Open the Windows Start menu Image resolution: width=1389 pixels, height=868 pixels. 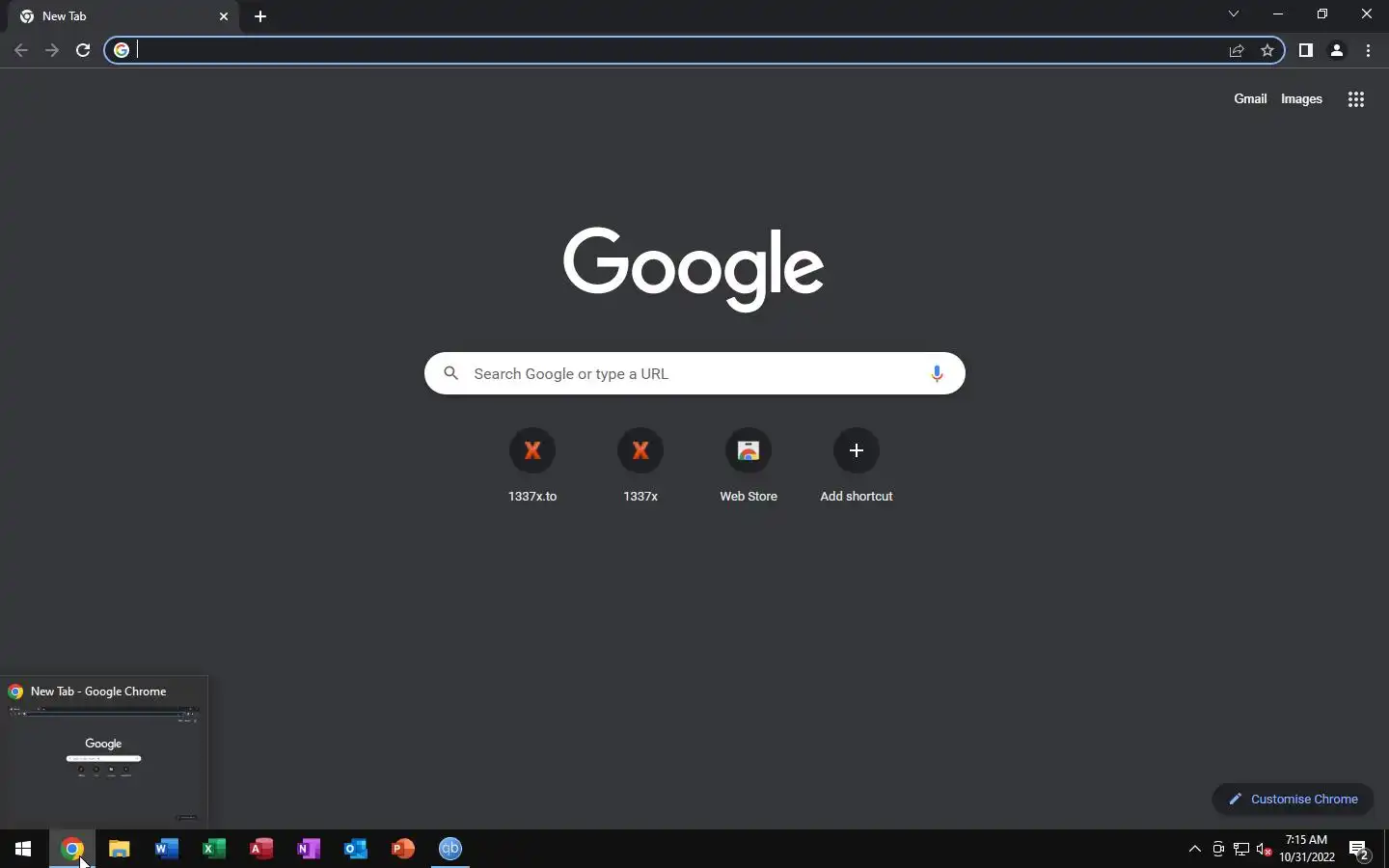[x=23, y=849]
